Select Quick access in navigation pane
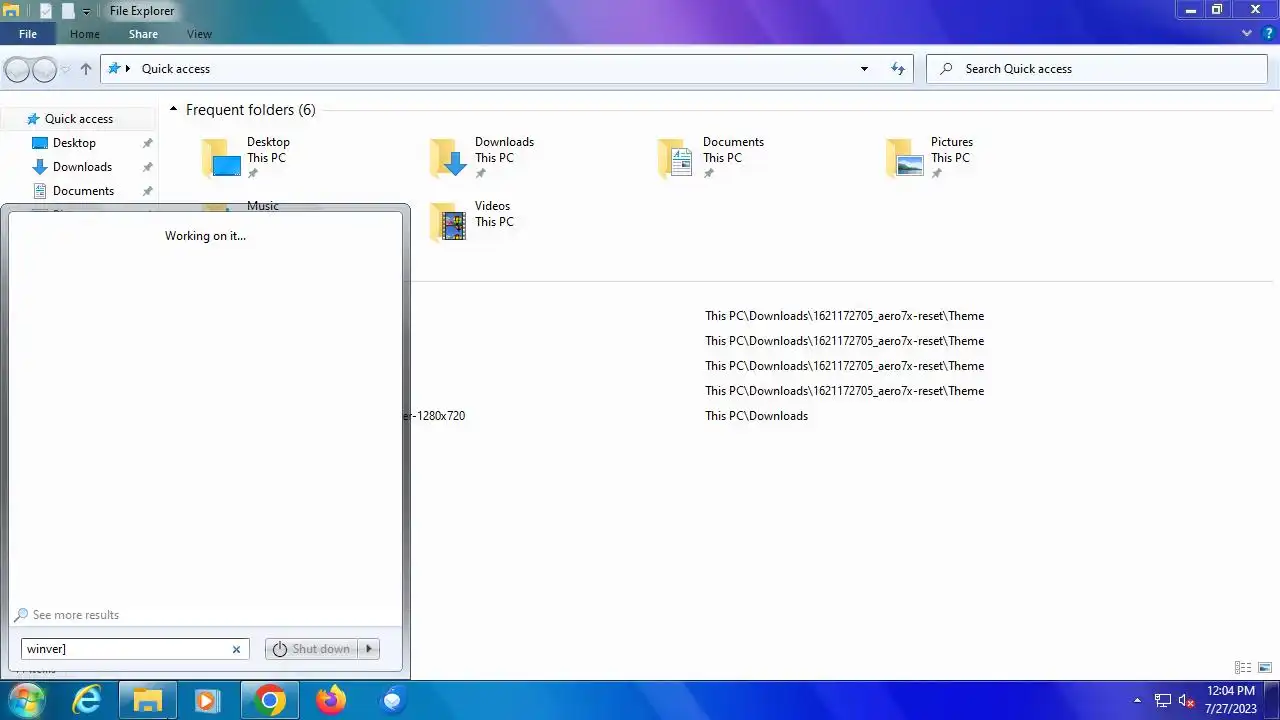The image size is (1280, 720). 78,119
